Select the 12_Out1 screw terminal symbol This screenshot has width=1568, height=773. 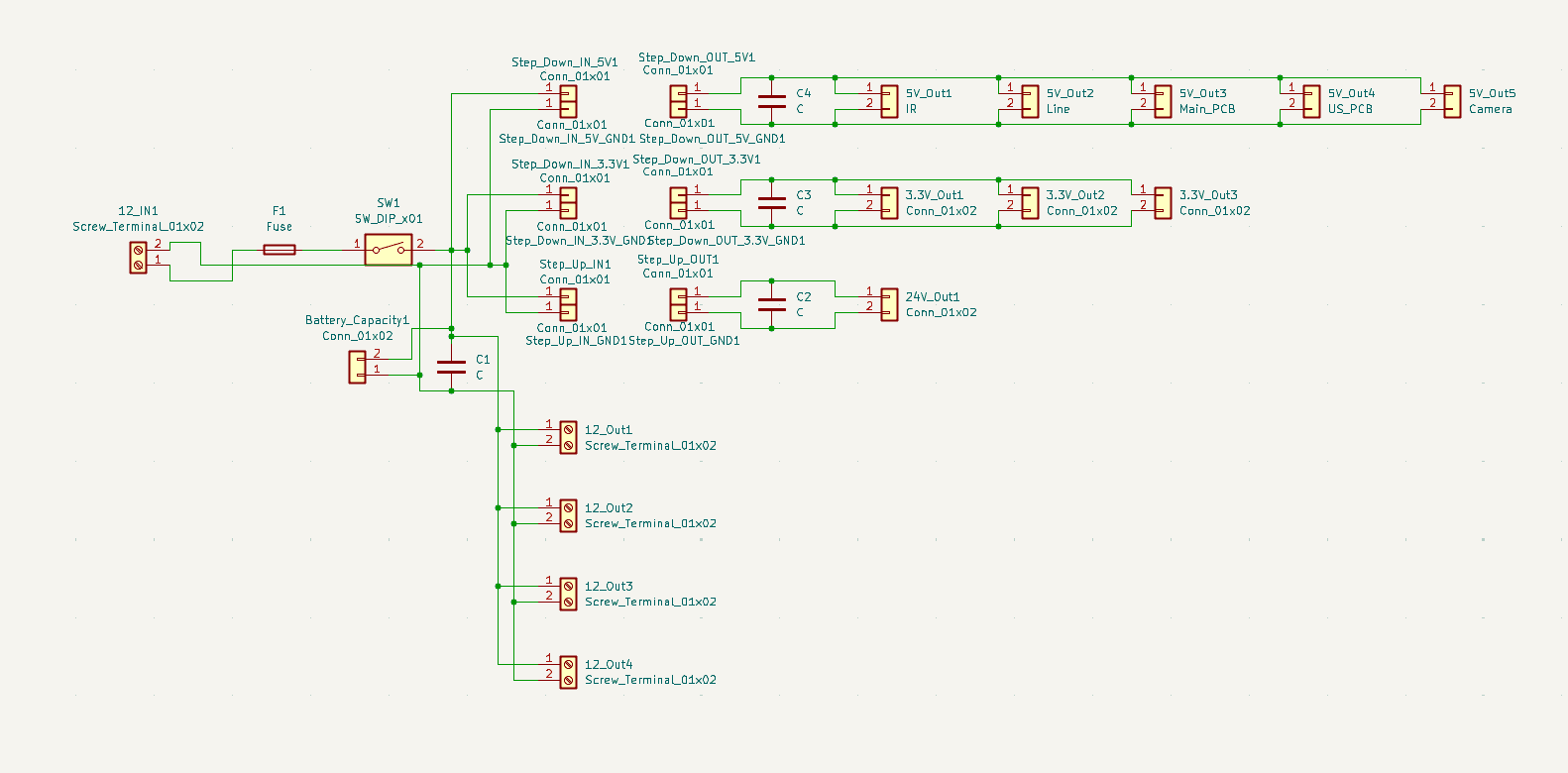coord(568,437)
